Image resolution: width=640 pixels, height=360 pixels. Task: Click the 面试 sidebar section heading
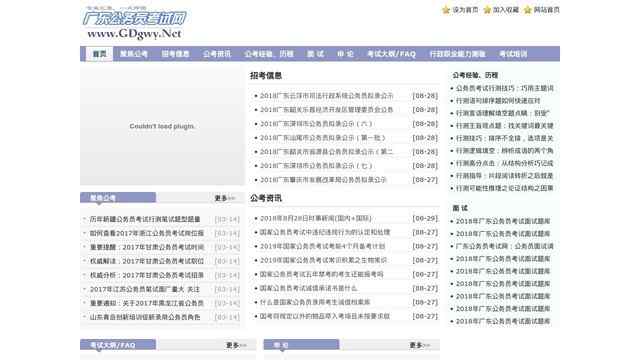[460, 208]
